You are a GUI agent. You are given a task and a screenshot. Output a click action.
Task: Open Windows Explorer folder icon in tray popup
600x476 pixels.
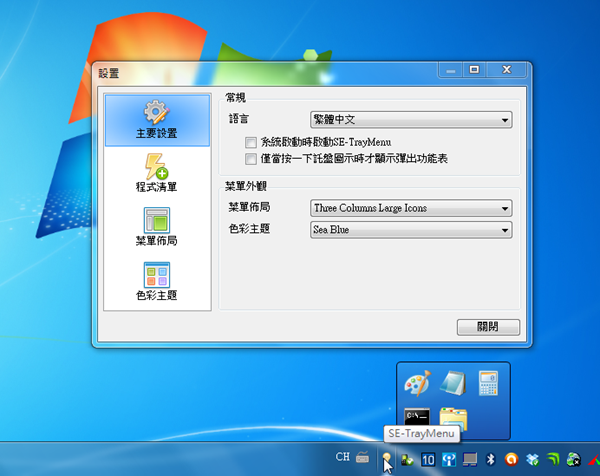[453, 417]
